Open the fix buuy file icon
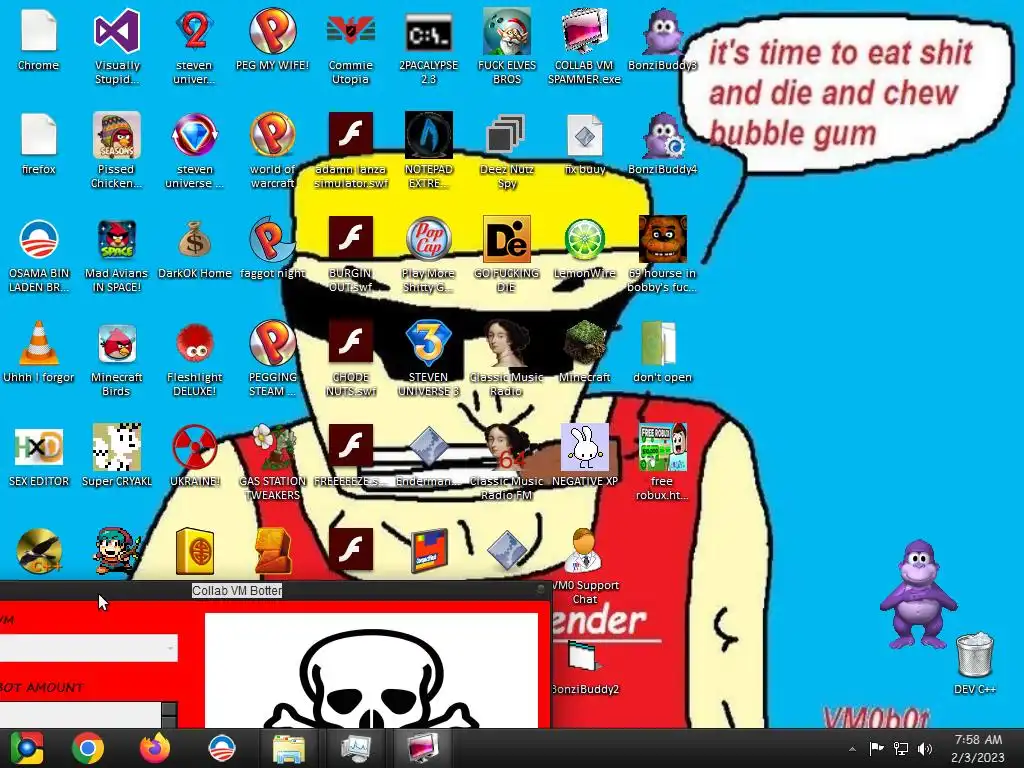 coord(584,144)
